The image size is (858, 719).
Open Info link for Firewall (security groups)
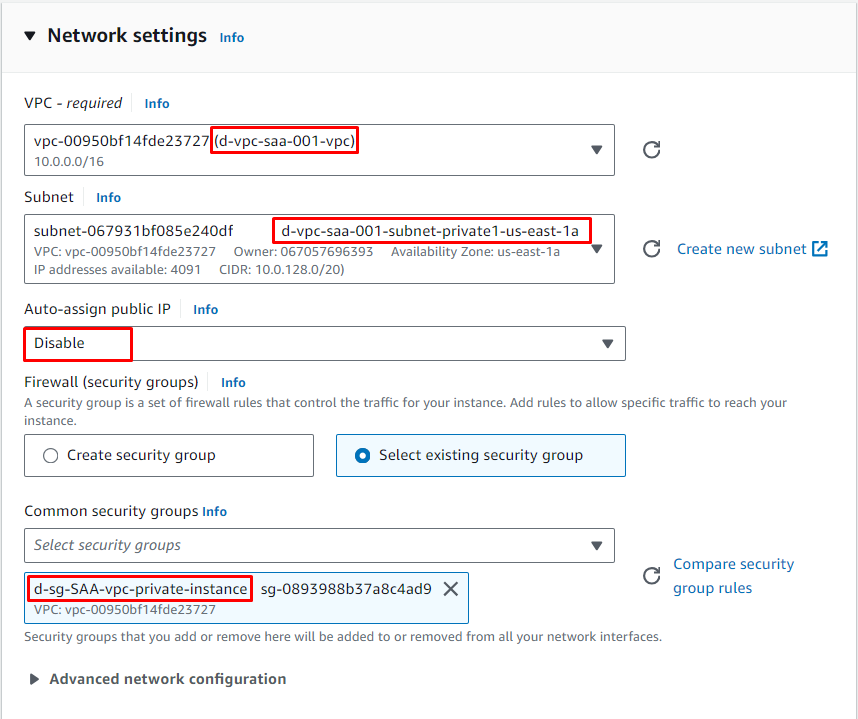pyautogui.click(x=233, y=382)
